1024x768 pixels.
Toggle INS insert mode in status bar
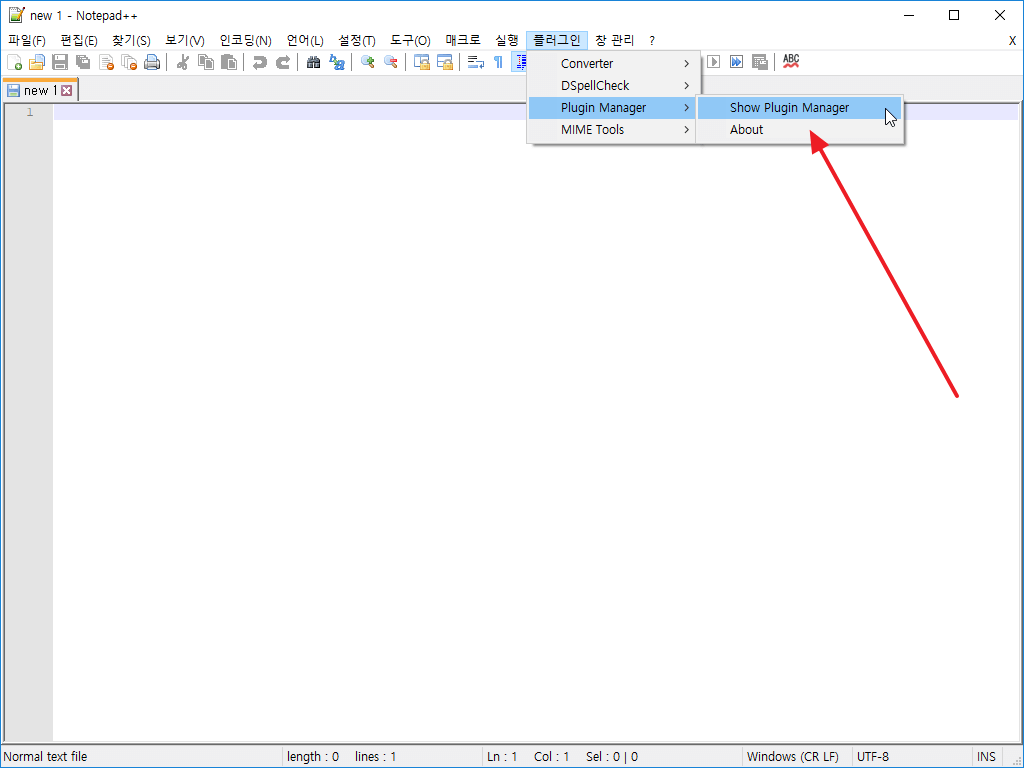(x=986, y=756)
